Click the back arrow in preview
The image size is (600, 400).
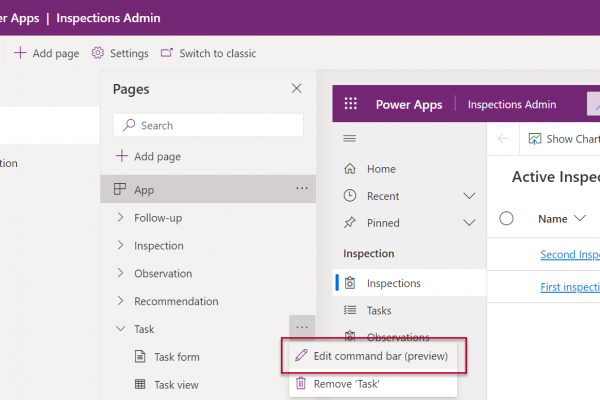pyautogui.click(x=503, y=139)
